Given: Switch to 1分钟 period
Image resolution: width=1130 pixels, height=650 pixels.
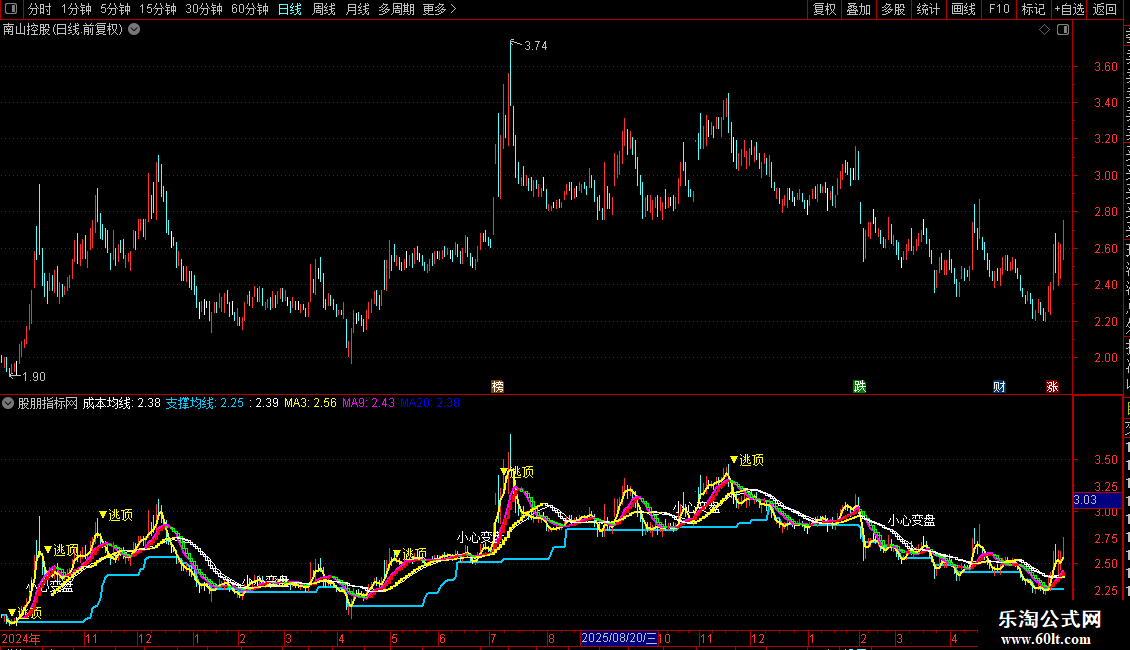Looking at the screenshot, I should click(x=76, y=9).
